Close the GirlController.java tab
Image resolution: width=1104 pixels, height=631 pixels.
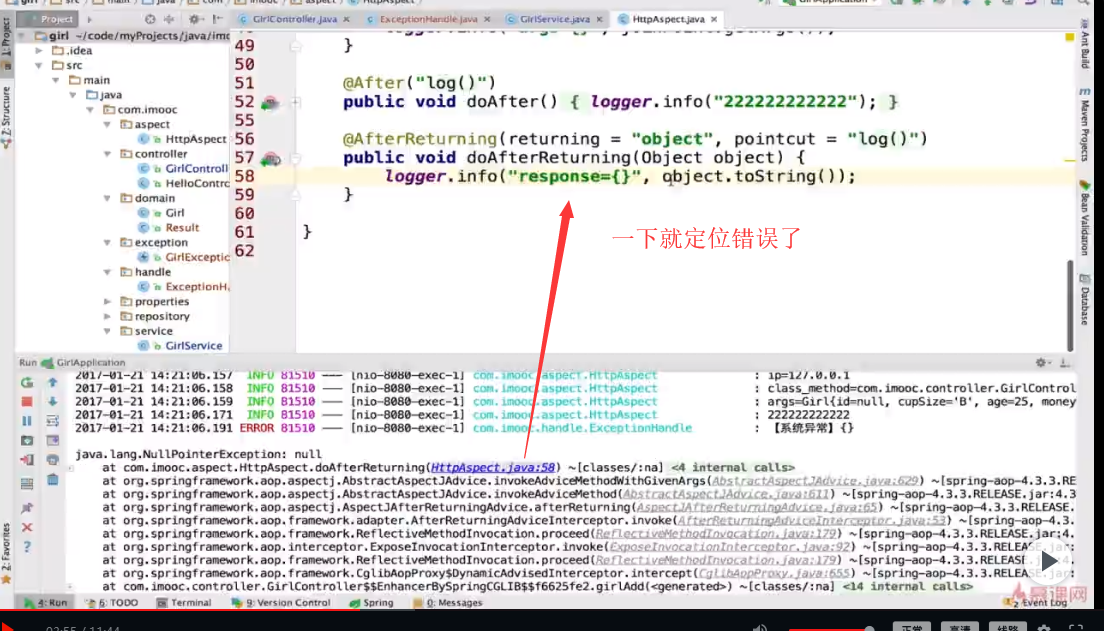pos(346,19)
